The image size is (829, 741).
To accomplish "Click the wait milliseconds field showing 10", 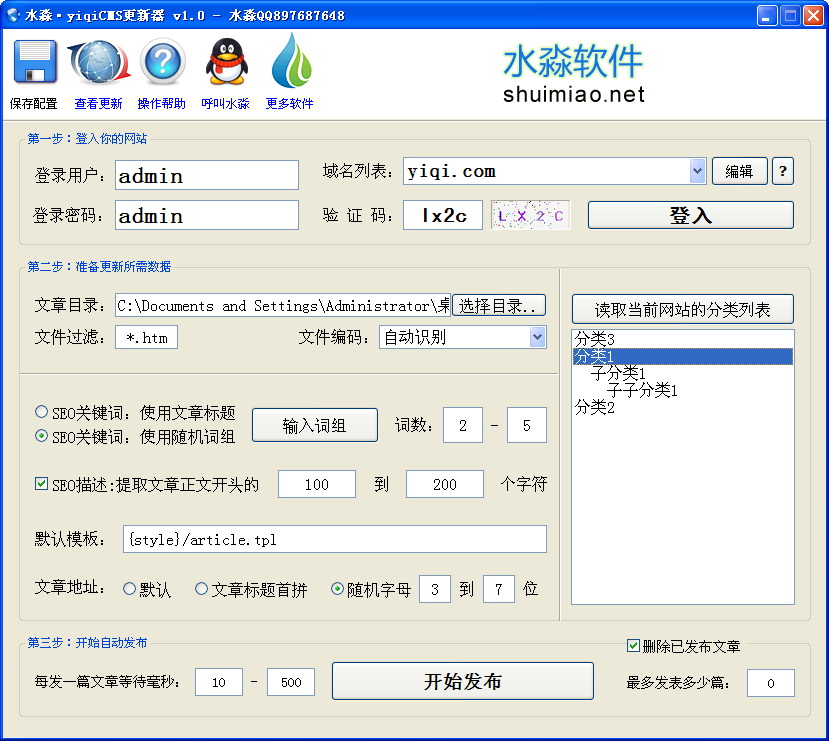I will click(x=219, y=682).
